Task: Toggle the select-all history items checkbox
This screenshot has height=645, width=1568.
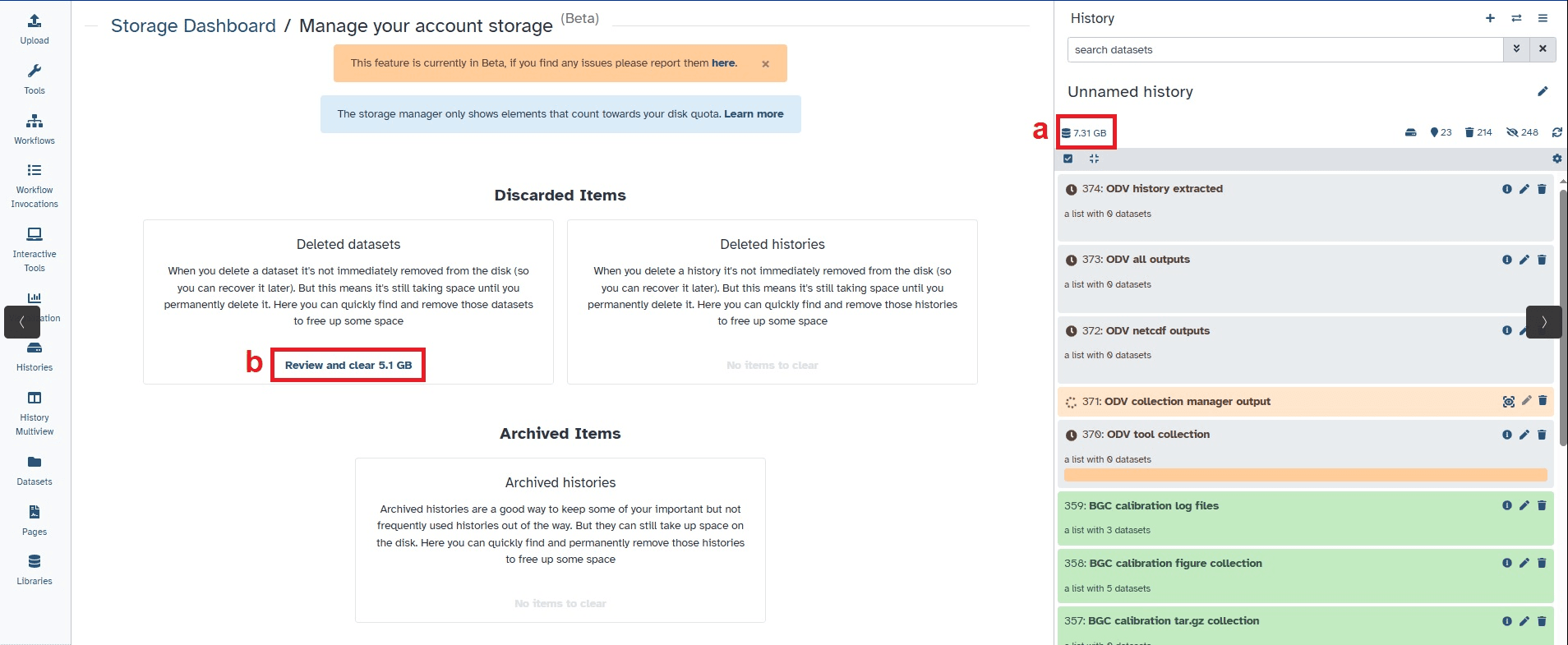Action: pos(1068,159)
